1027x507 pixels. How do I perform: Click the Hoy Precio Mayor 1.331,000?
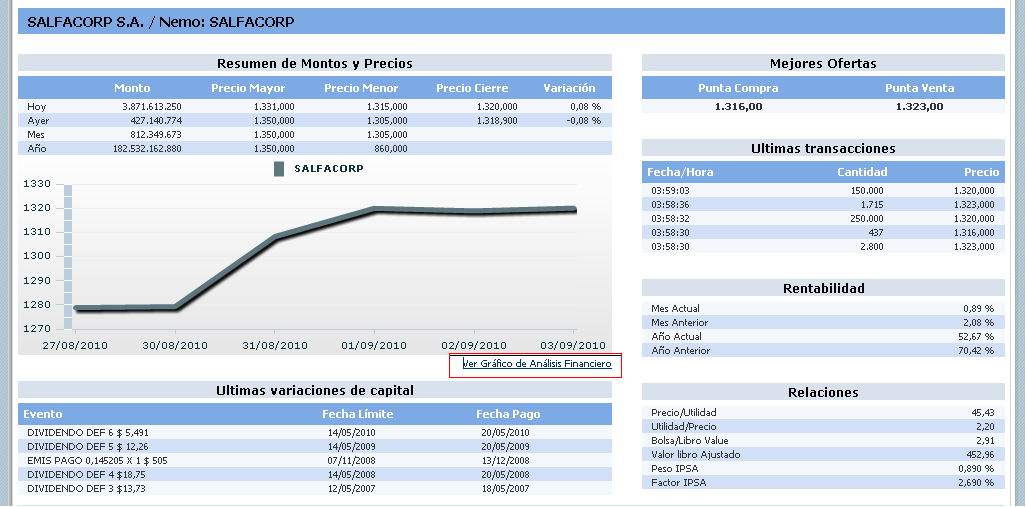point(272,106)
